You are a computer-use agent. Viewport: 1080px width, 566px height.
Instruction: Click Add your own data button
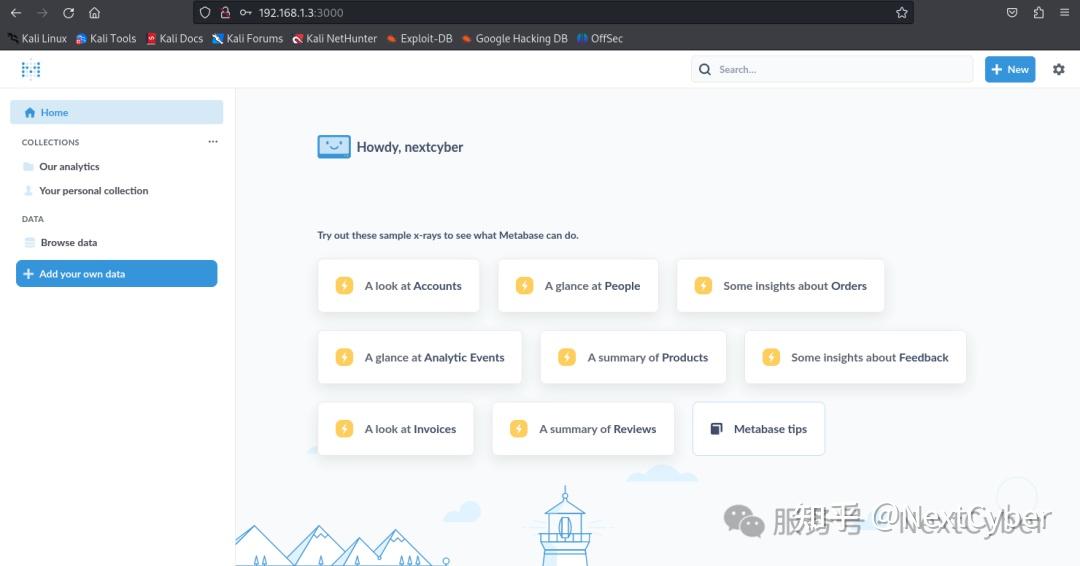(x=116, y=273)
